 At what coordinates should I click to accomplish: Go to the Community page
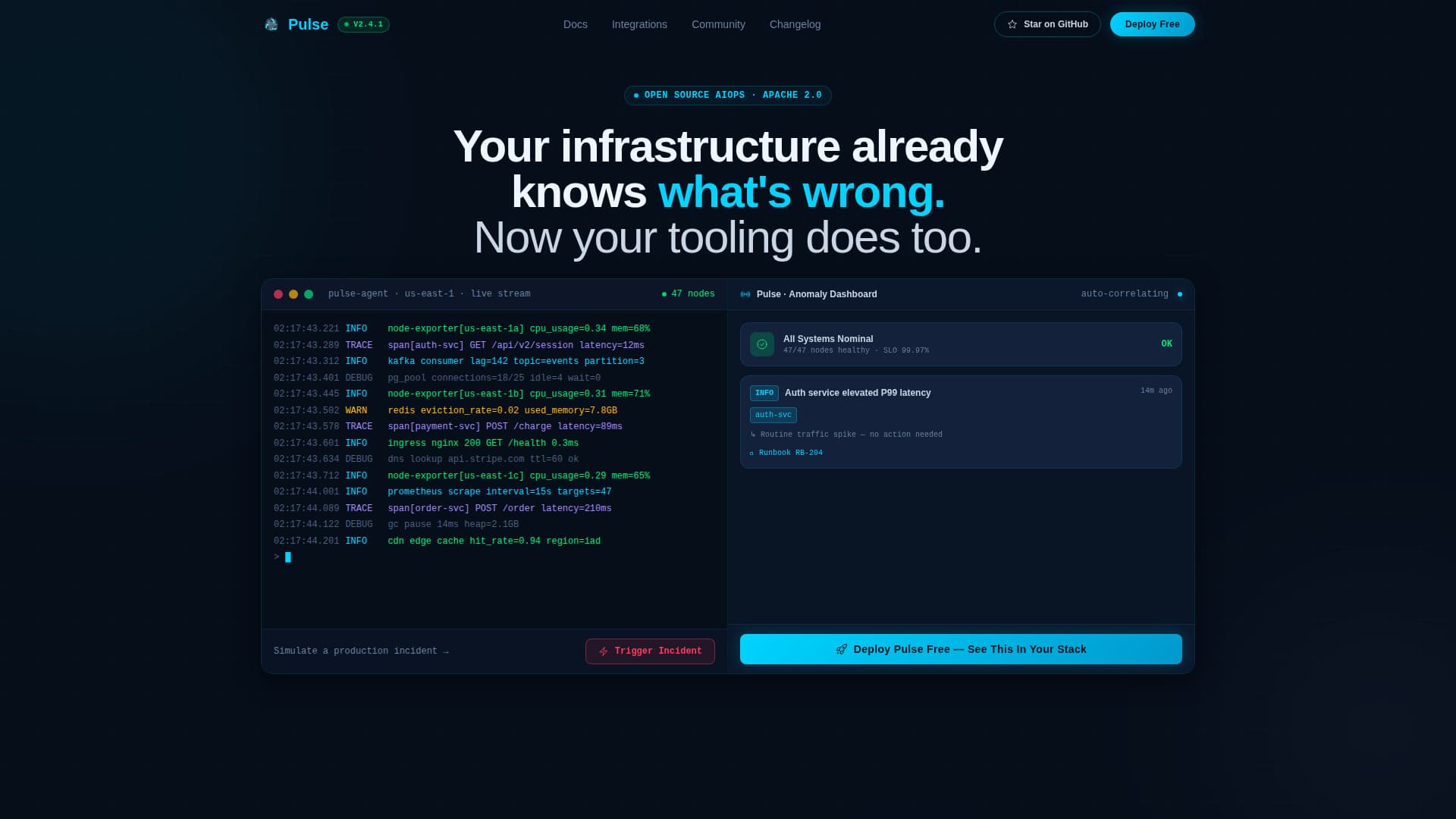[718, 24]
